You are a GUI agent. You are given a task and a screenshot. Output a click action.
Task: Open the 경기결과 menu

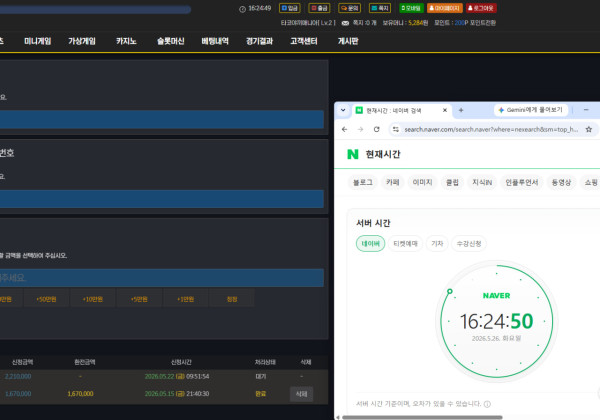point(259,41)
